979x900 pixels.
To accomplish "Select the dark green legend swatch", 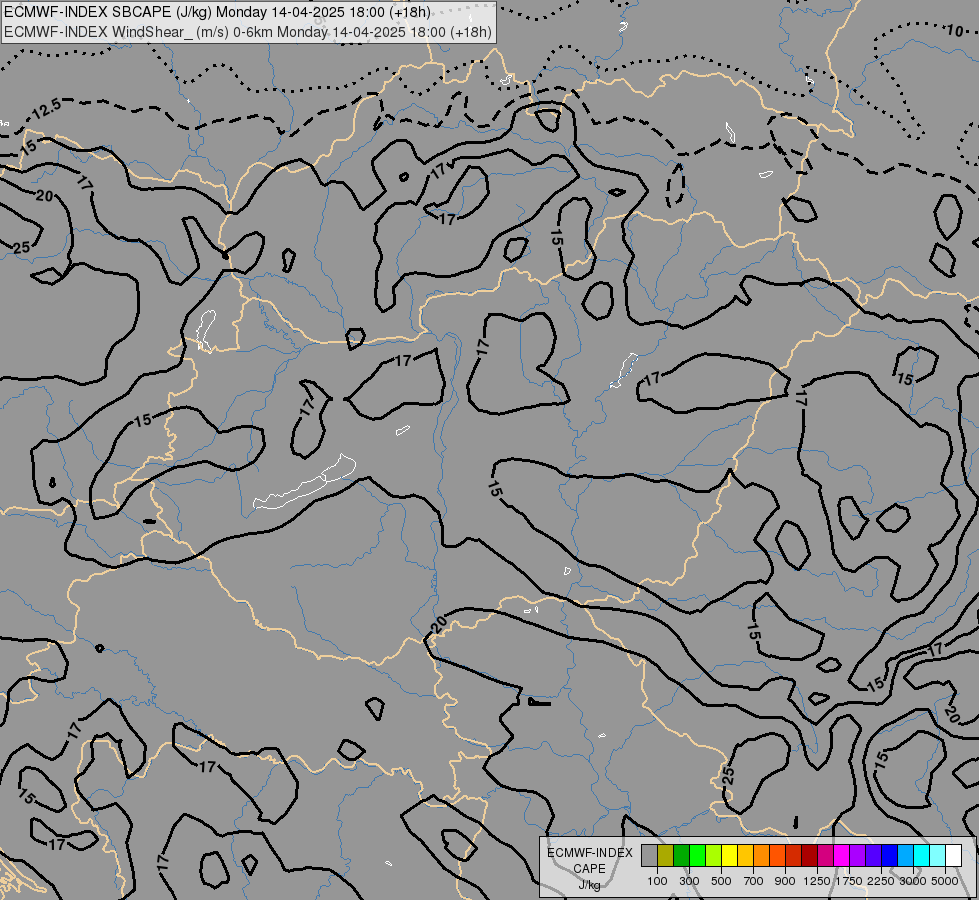I will [x=681, y=855].
